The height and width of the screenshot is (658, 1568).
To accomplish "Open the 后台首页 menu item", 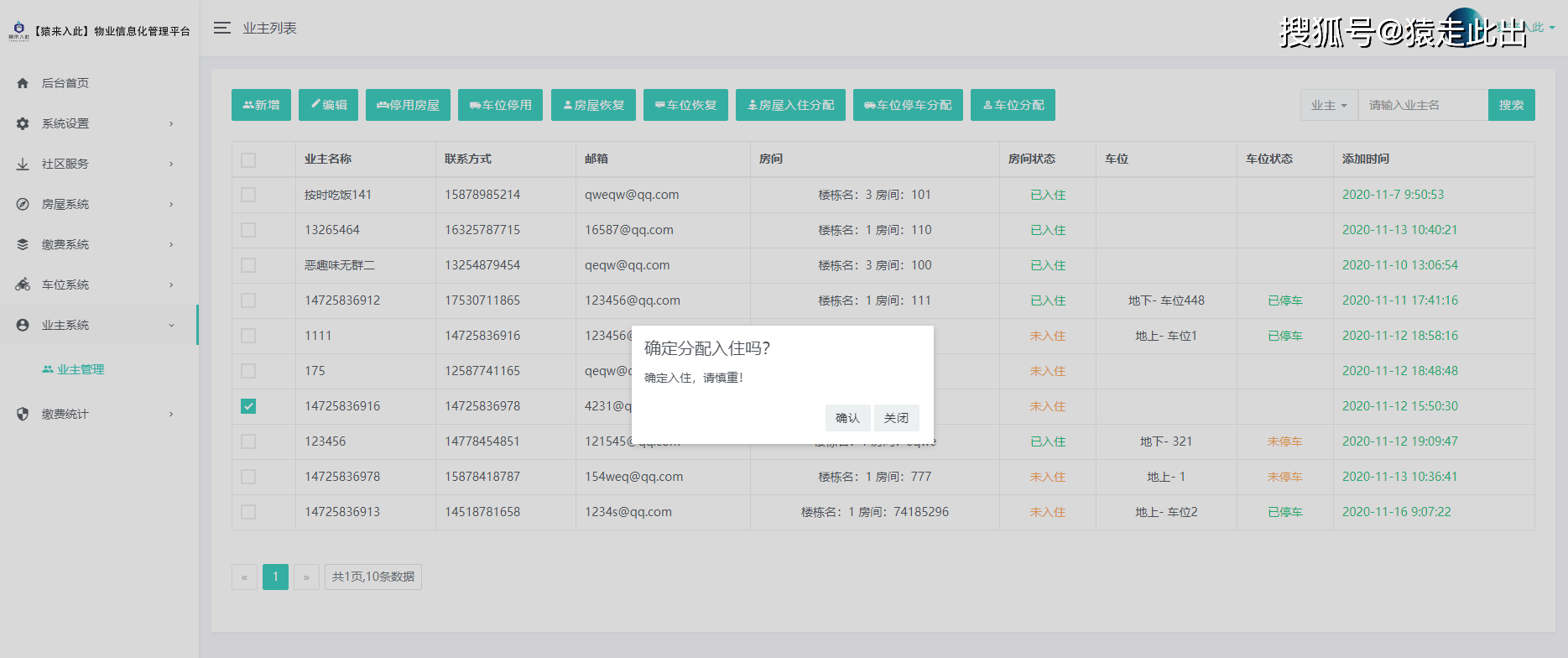I will click(x=99, y=83).
